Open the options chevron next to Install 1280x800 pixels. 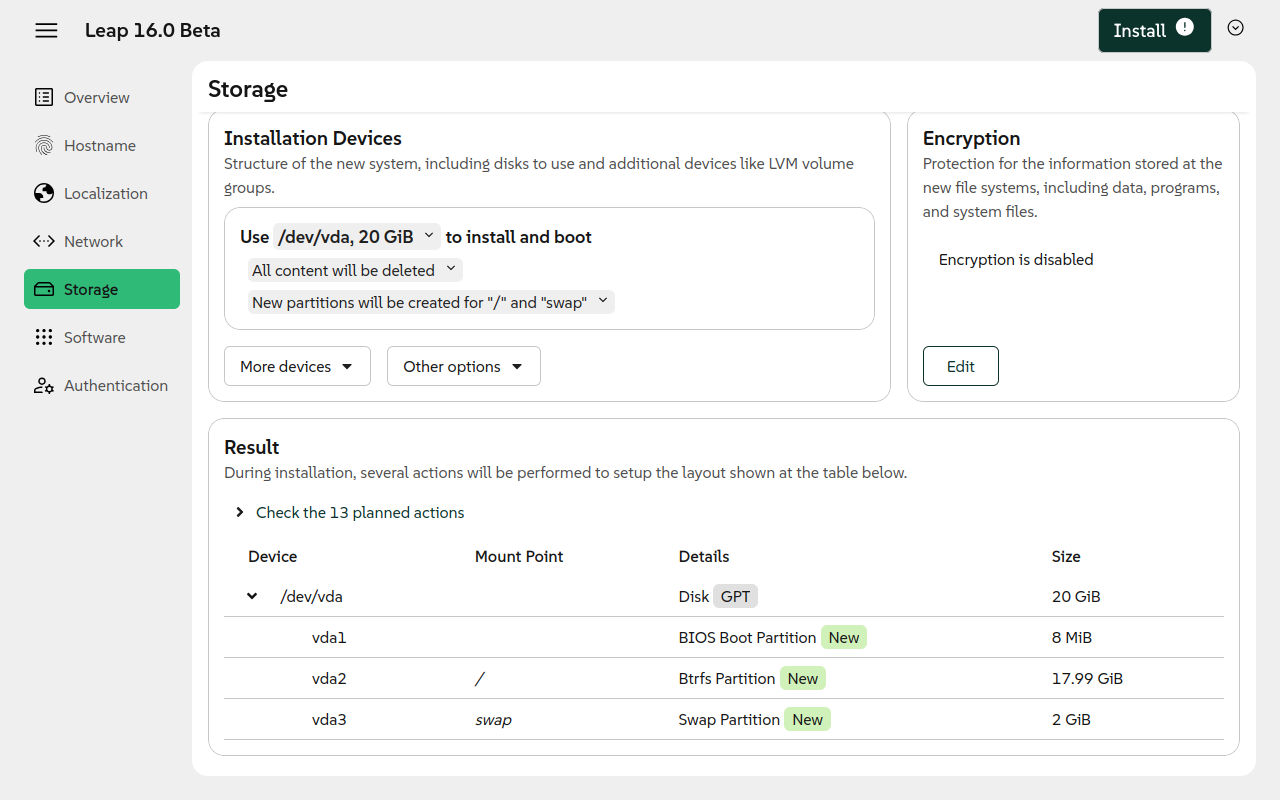click(1236, 28)
